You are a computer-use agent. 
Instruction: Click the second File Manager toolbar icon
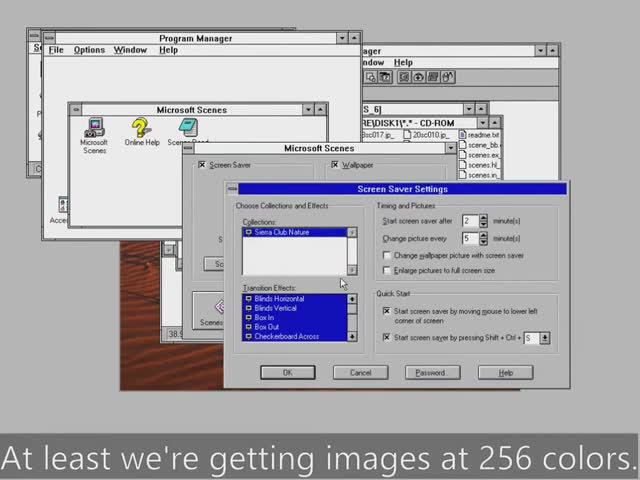click(385, 77)
